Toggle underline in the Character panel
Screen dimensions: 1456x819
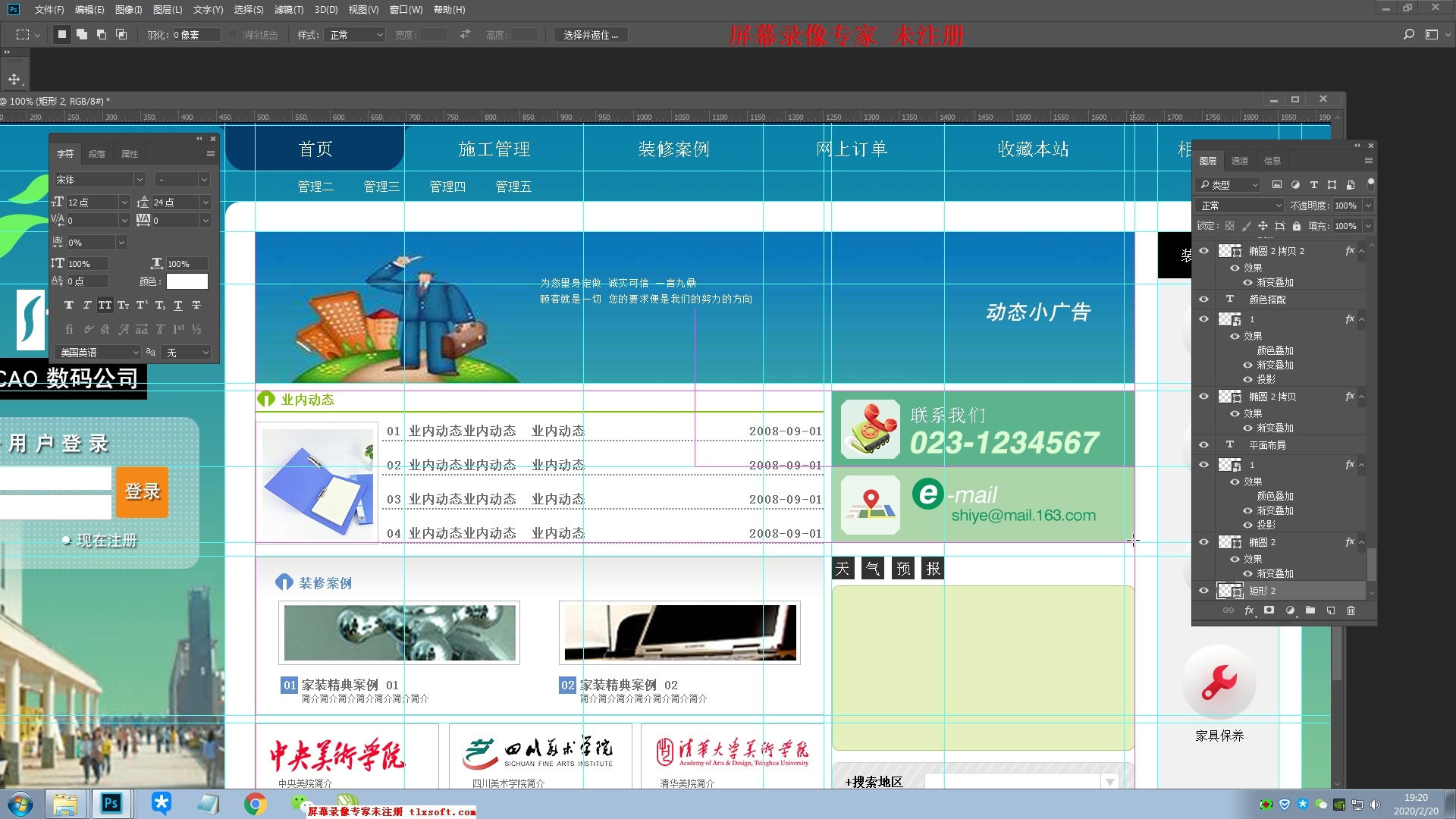[x=177, y=305]
